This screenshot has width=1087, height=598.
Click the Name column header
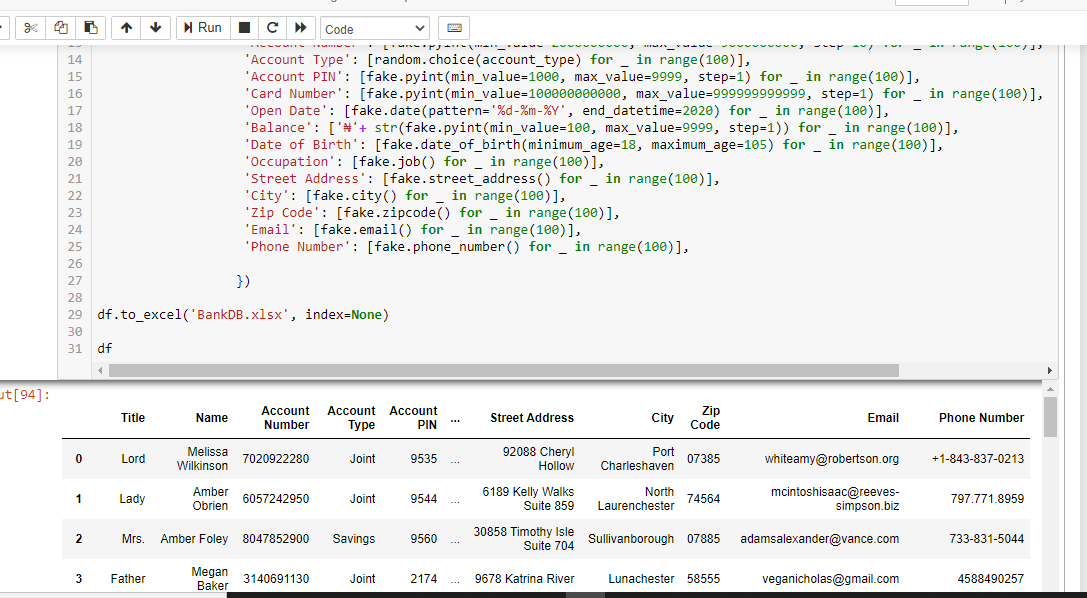pyautogui.click(x=211, y=418)
